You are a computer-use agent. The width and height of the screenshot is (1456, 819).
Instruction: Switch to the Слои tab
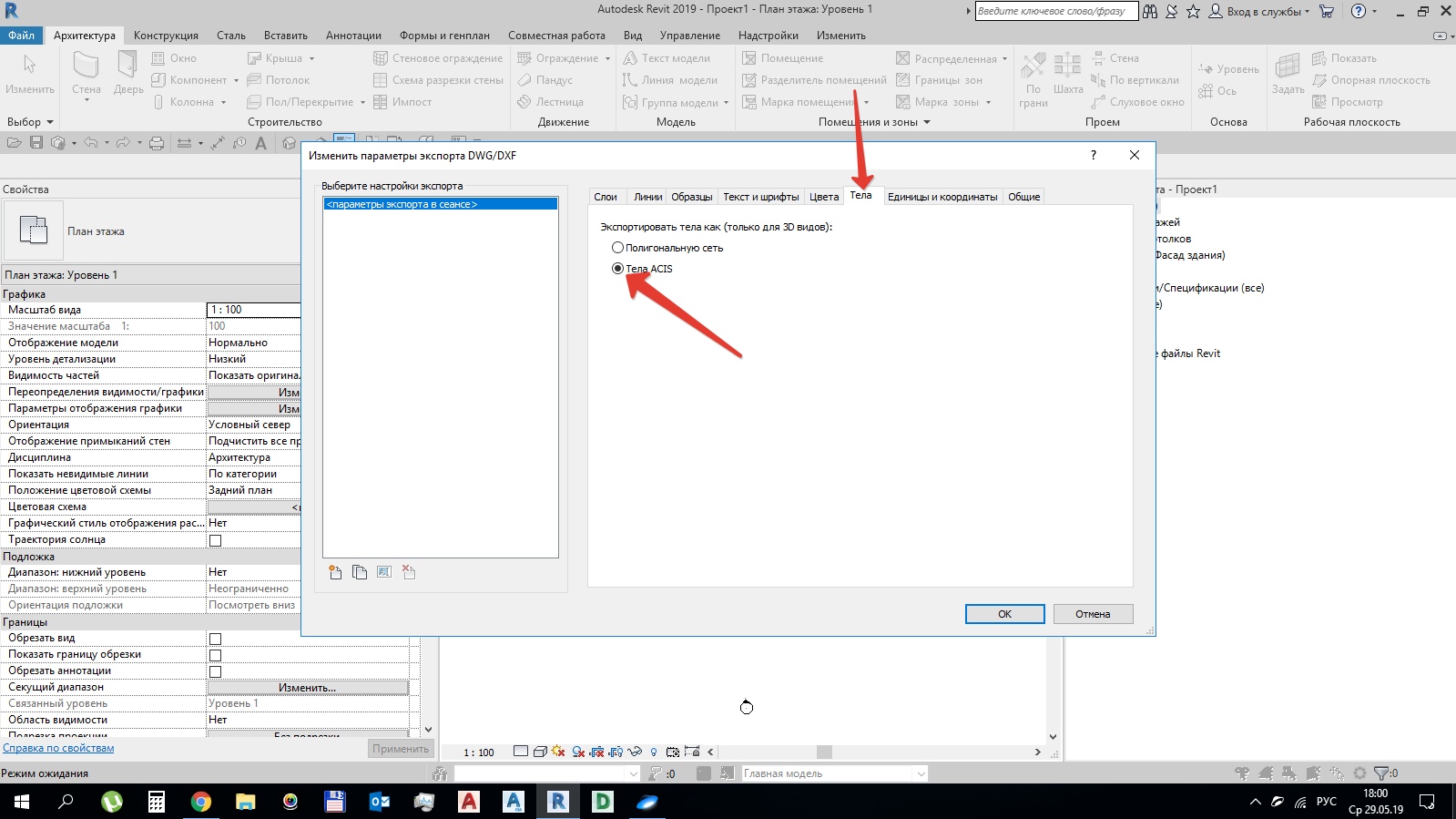606,197
